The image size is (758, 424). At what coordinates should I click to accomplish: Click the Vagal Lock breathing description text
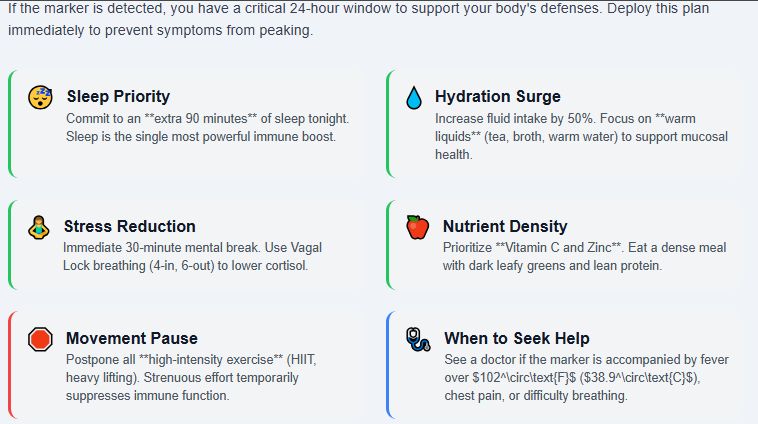(x=192, y=256)
